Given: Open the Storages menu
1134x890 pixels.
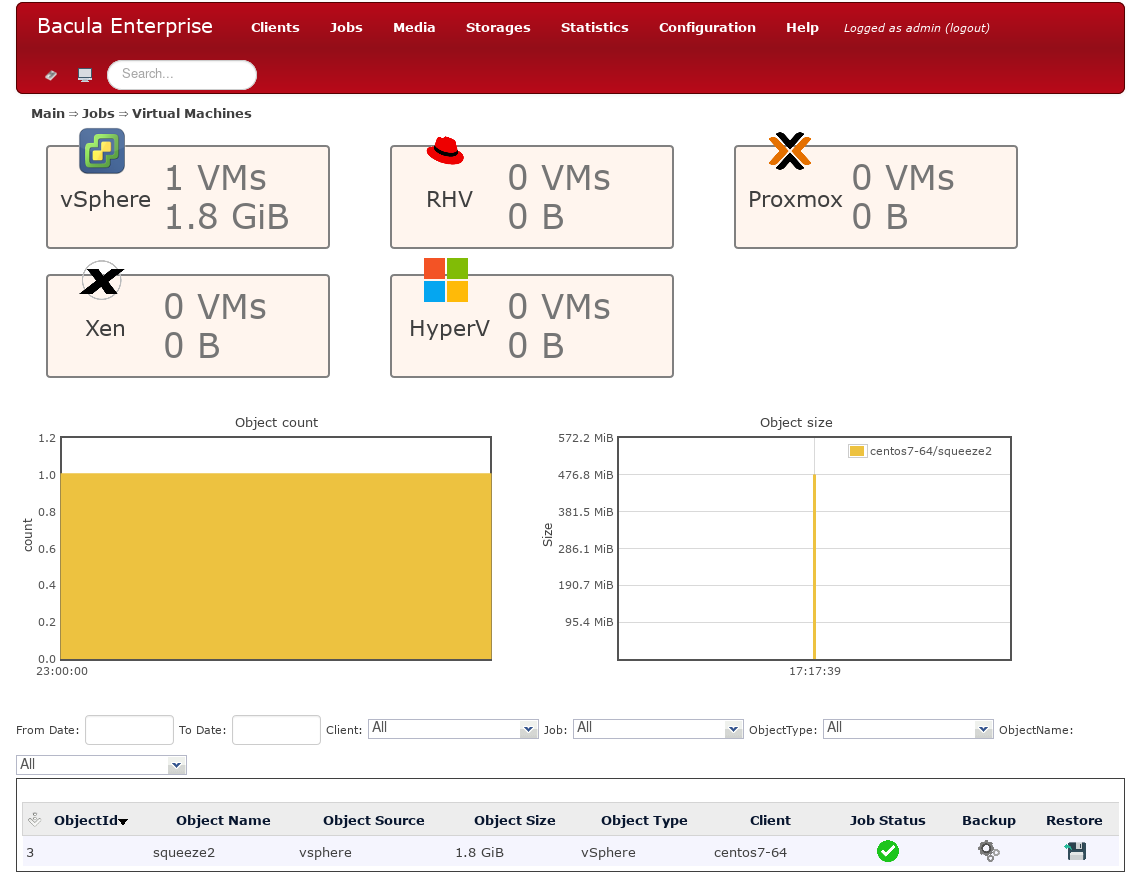Looking at the screenshot, I should 498,27.
